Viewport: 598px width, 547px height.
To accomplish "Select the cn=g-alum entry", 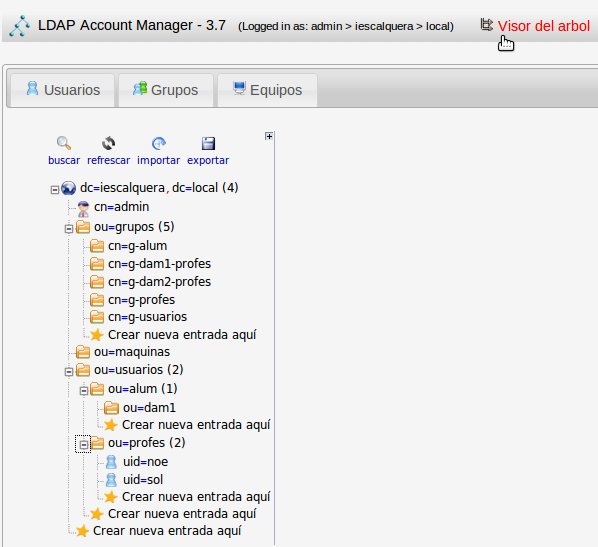I will pos(138,246).
